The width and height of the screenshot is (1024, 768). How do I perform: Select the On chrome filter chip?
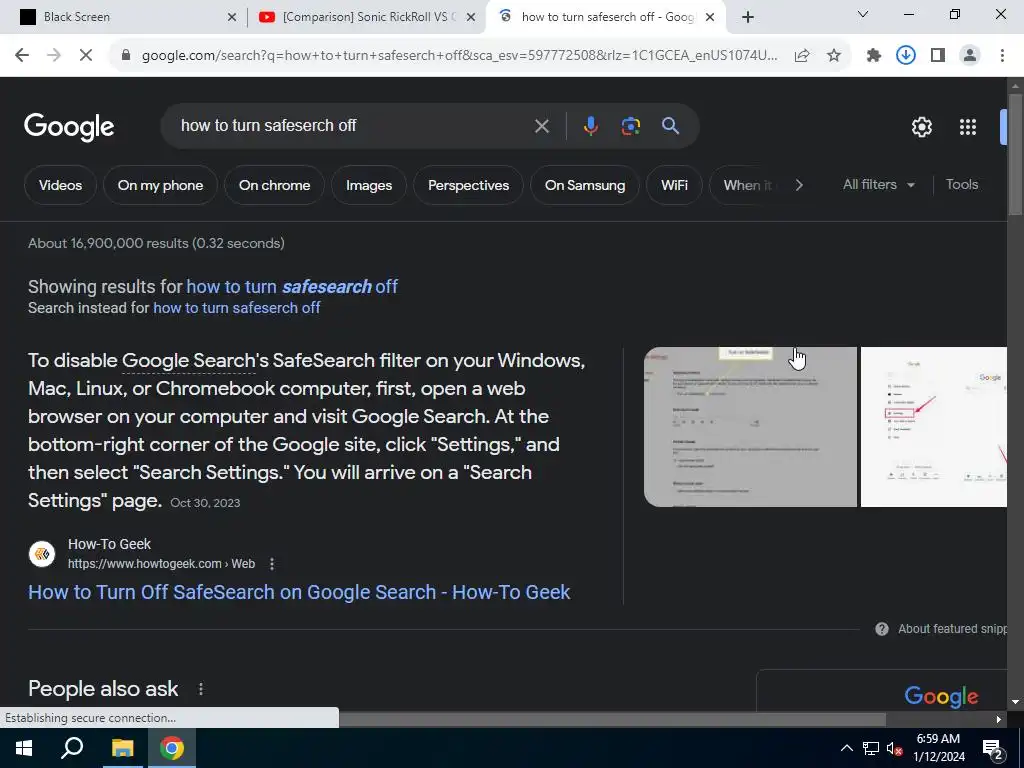(274, 185)
